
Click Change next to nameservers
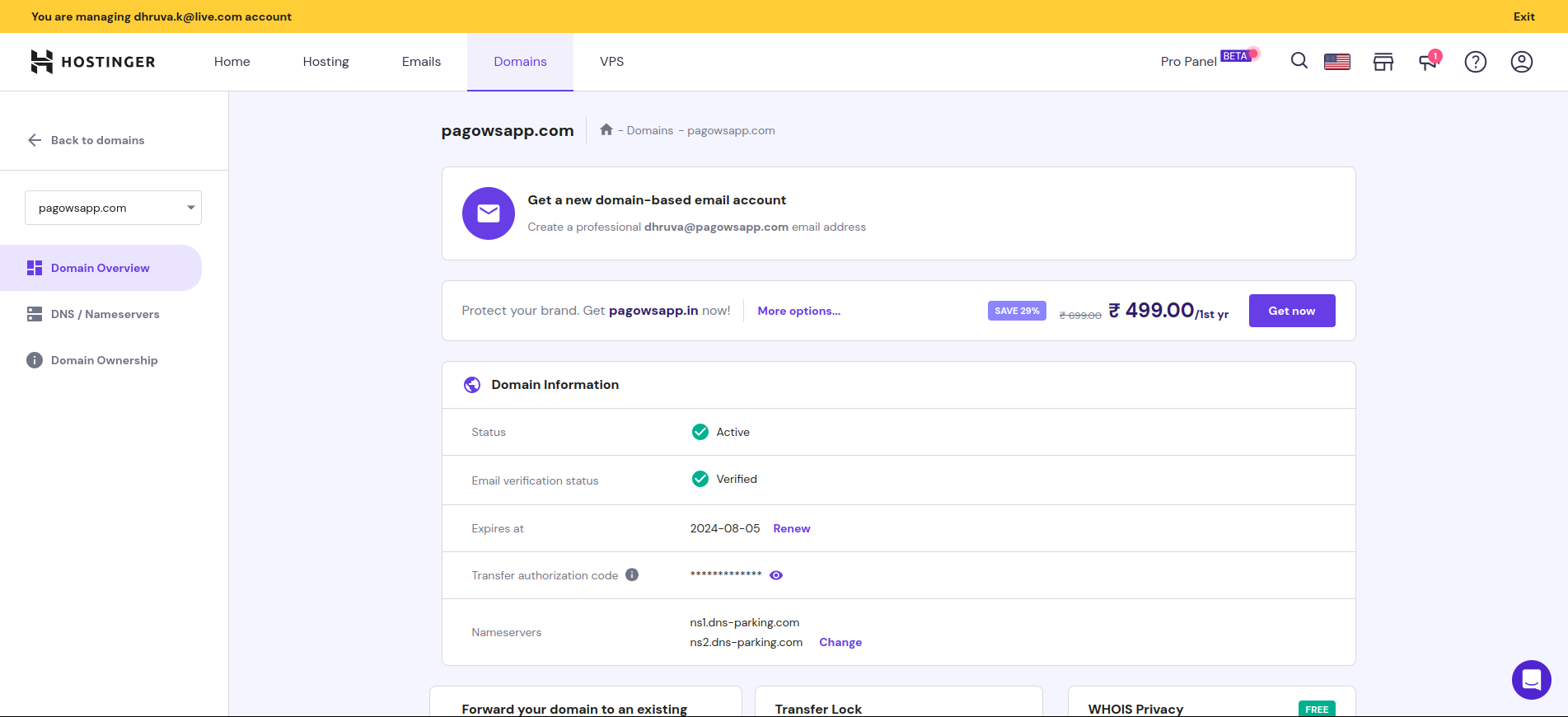click(x=840, y=642)
